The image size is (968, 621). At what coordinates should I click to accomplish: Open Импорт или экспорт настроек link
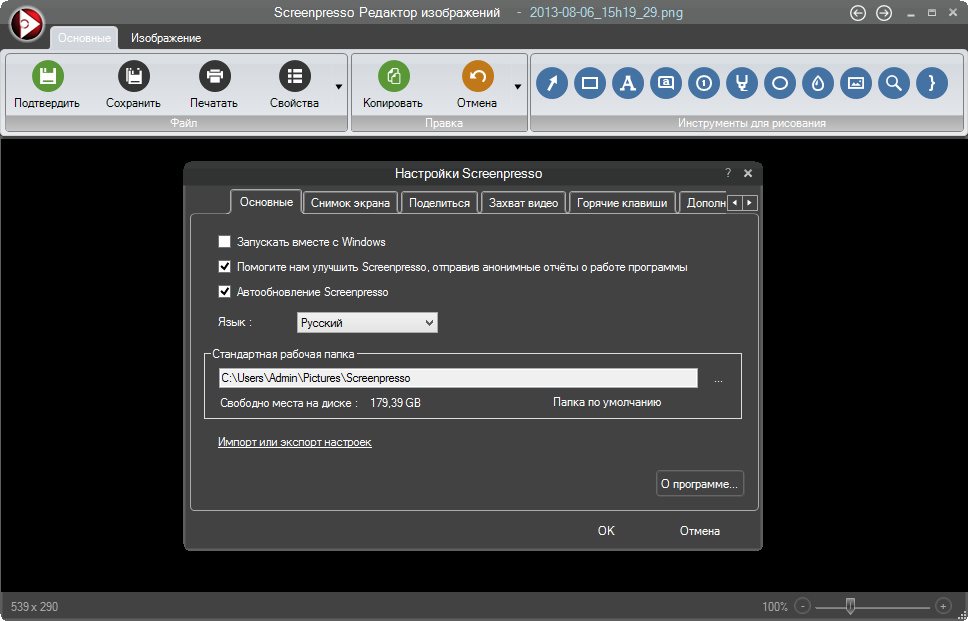pos(294,442)
